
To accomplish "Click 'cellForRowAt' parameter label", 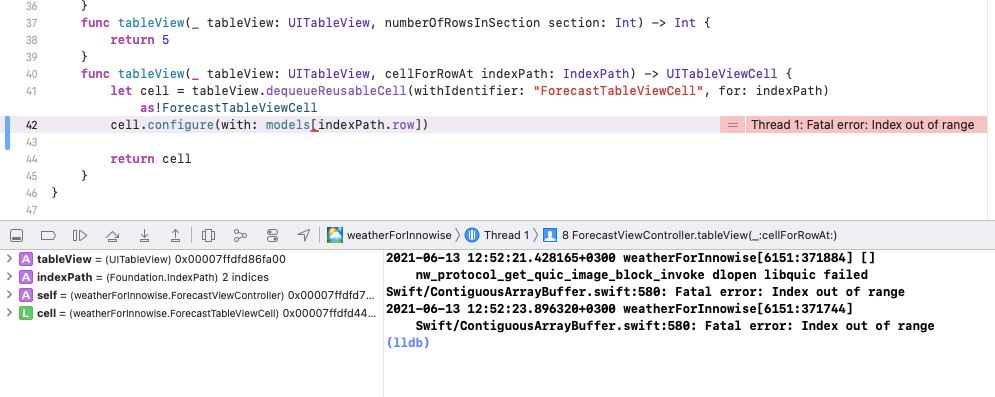I will tap(429, 74).
